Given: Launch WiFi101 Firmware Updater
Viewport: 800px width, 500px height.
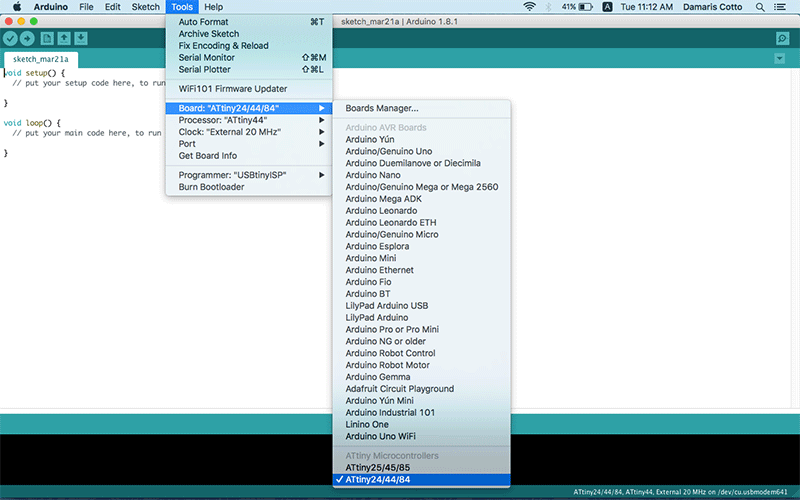Looking at the screenshot, I should (x=249, y=89).
